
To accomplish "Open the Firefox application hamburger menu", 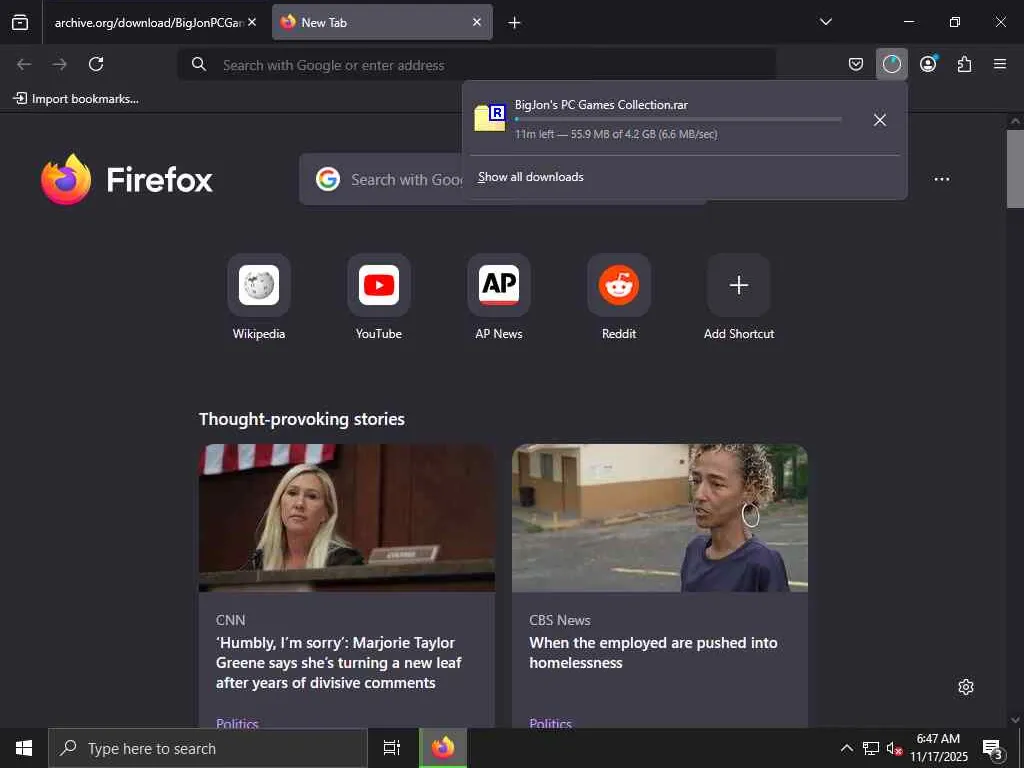I will (1000, 64).
